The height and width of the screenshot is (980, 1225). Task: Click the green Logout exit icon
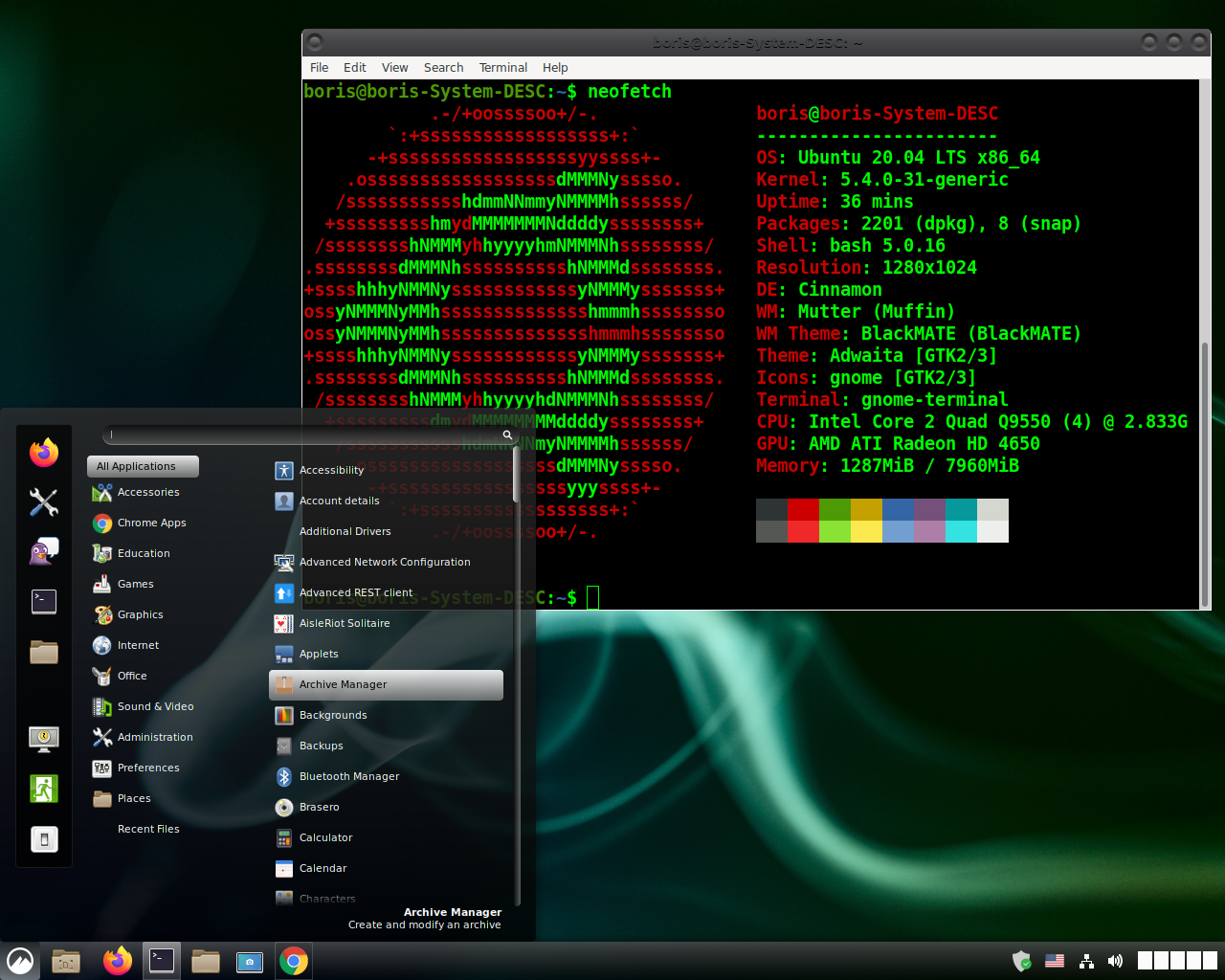click(x=44, y=789)
